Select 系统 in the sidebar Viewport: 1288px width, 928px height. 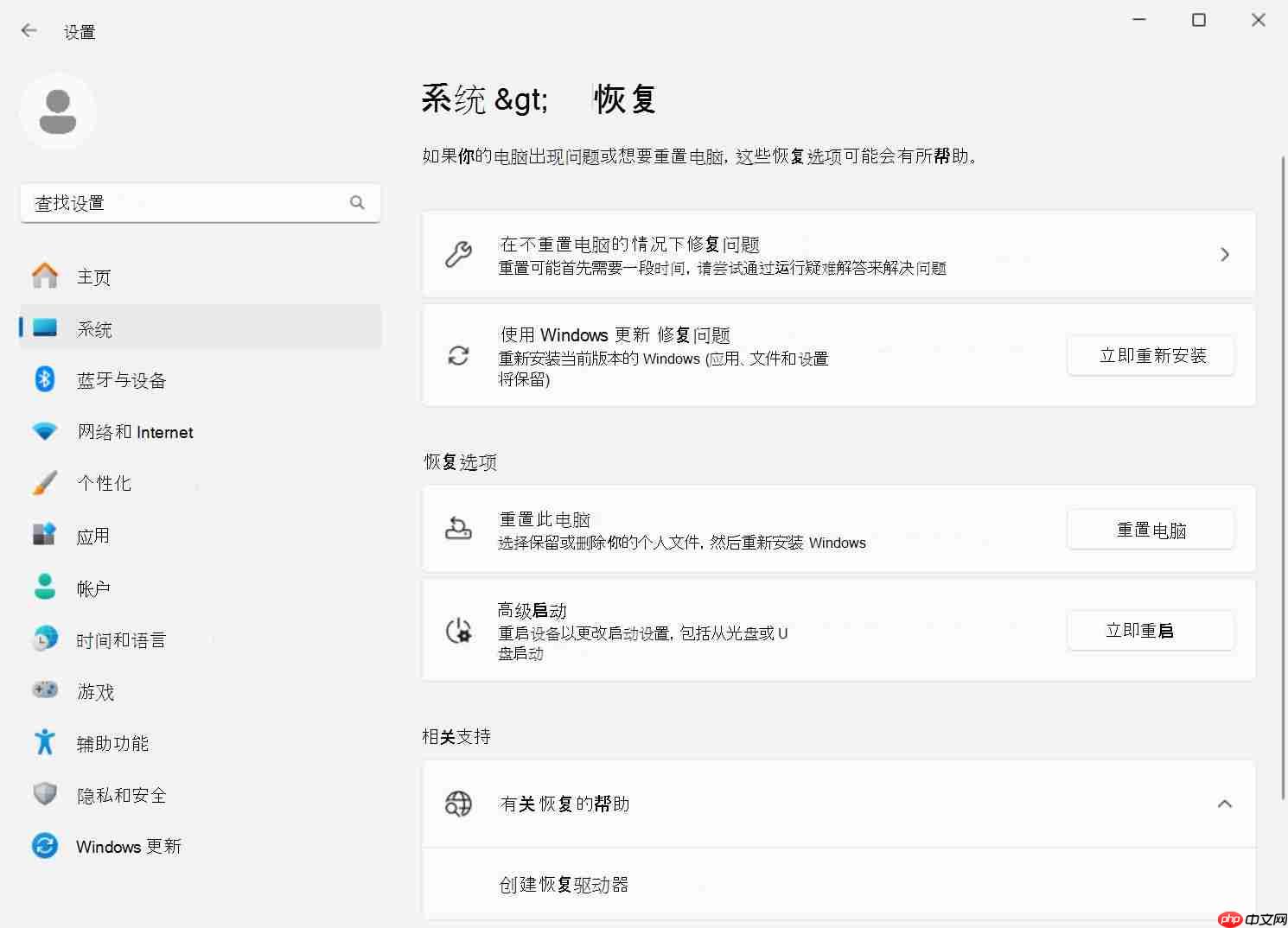[94, 328]
